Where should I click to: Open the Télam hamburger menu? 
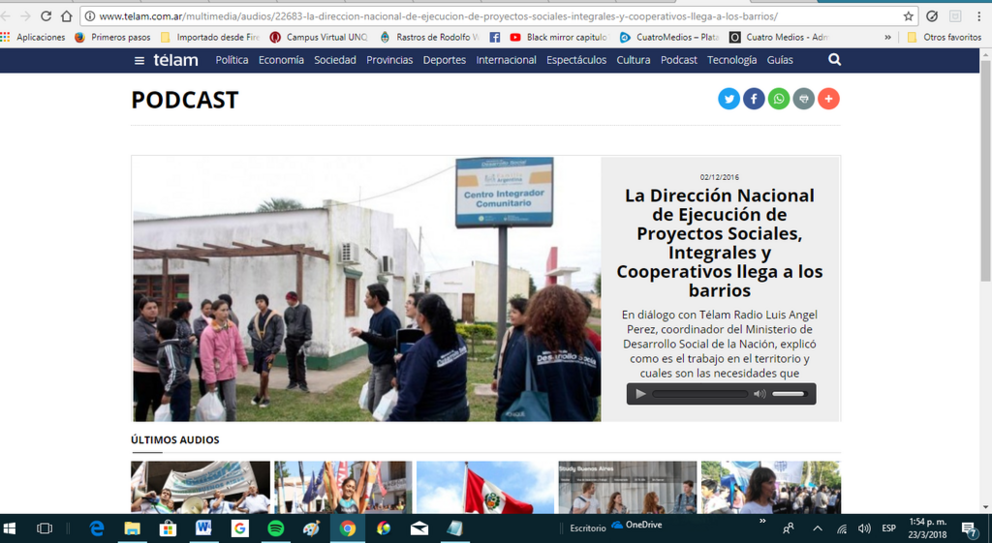point(139,61)
